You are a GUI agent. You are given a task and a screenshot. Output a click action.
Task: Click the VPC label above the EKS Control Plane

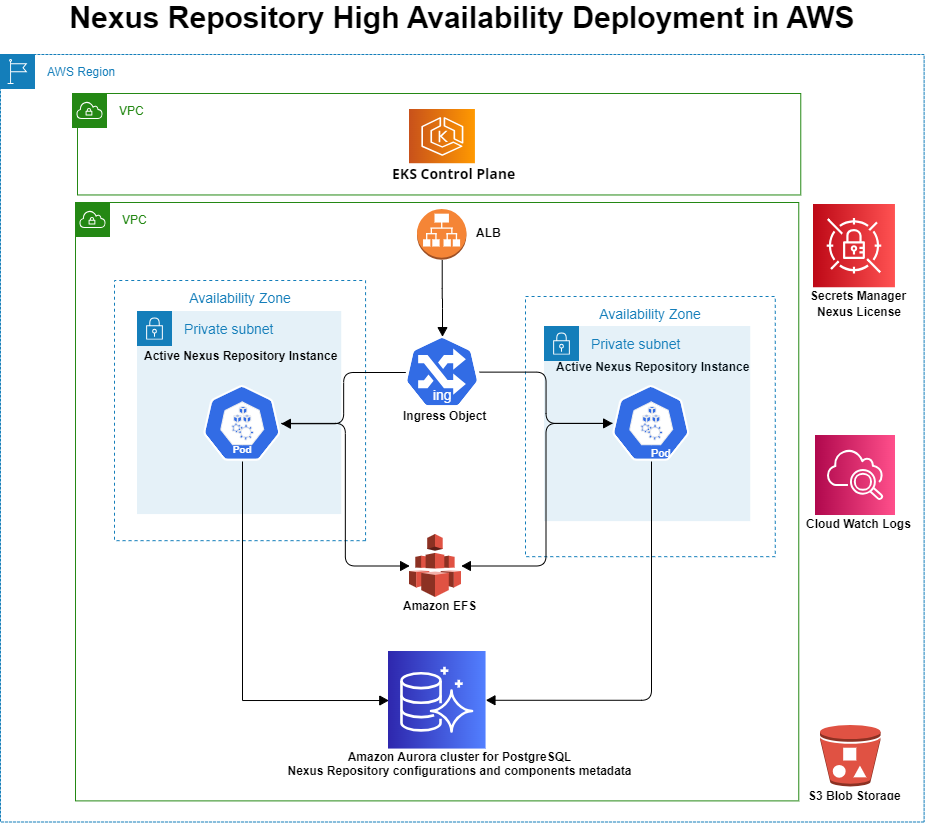[131, 110]
